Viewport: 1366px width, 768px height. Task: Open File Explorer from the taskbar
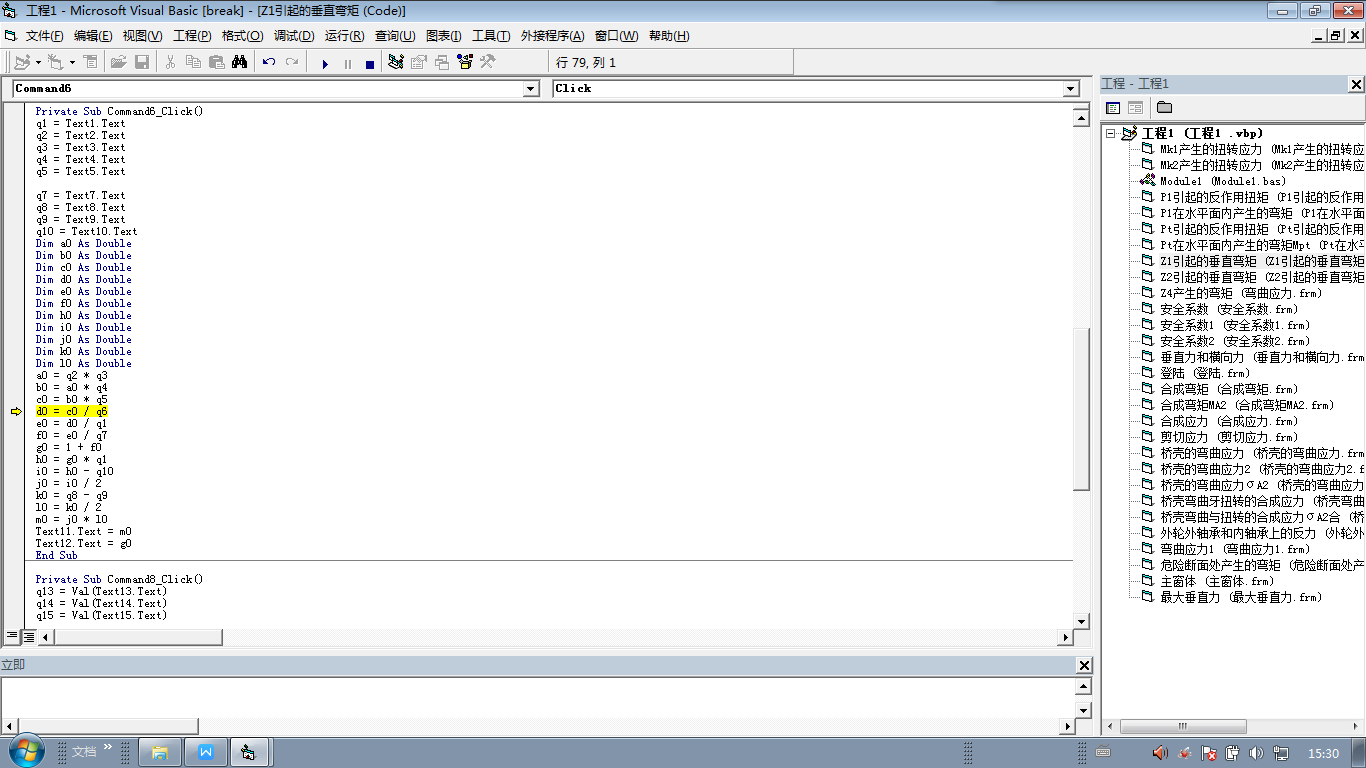[x=160, y=752]
